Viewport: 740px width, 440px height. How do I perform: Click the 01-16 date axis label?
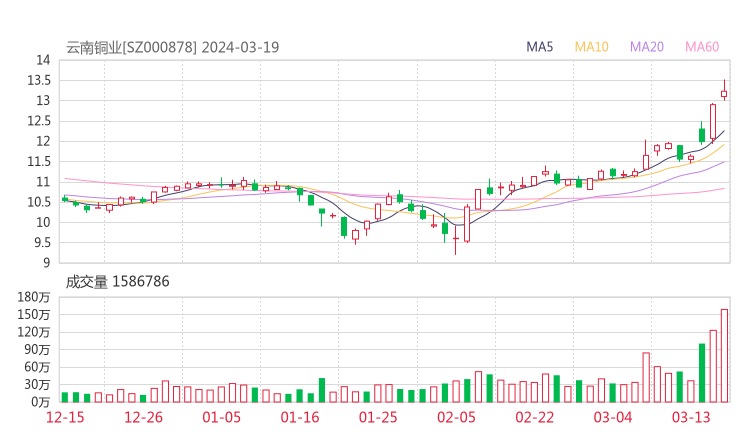(x=300, y=417)
